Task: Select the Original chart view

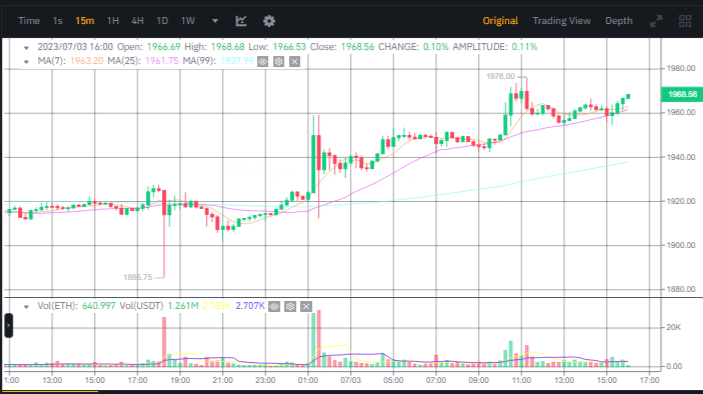Action: (500, 21)
